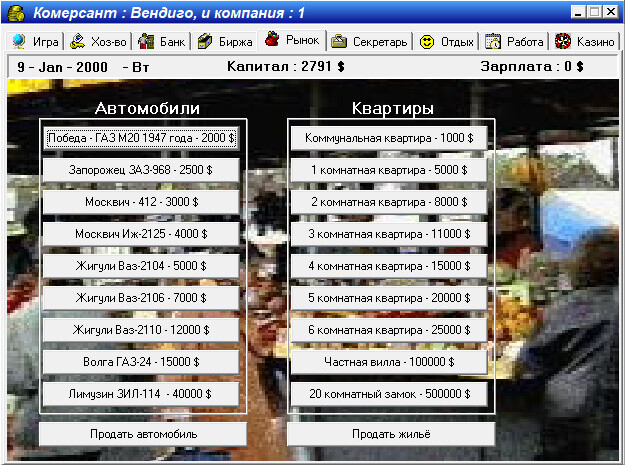This screenshot has width=625, height=465.
Task: Buy Волга ГАЗ-24 for 15000 $
Action: (141, 362)
